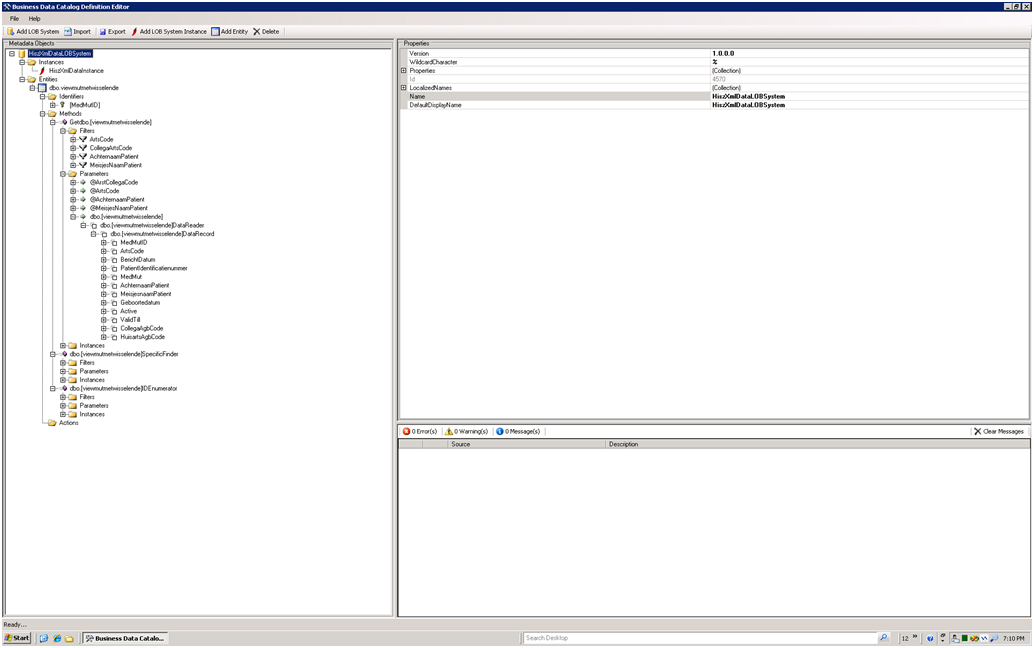1034x648 pixels.
Task: Click the HiszXmlDataLOBSystem database cylinder icon
Action: tap(22, 53)
